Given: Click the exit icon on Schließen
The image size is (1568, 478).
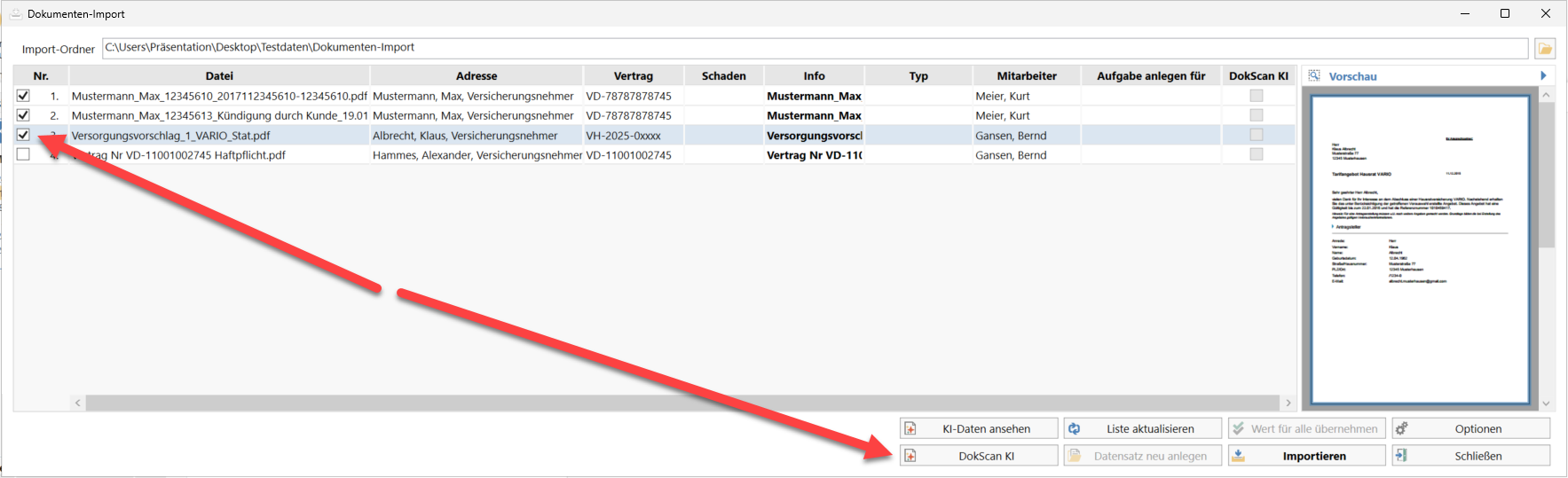Looking at the screenshot, I should pyautogui.click(x=1402, y=456).
